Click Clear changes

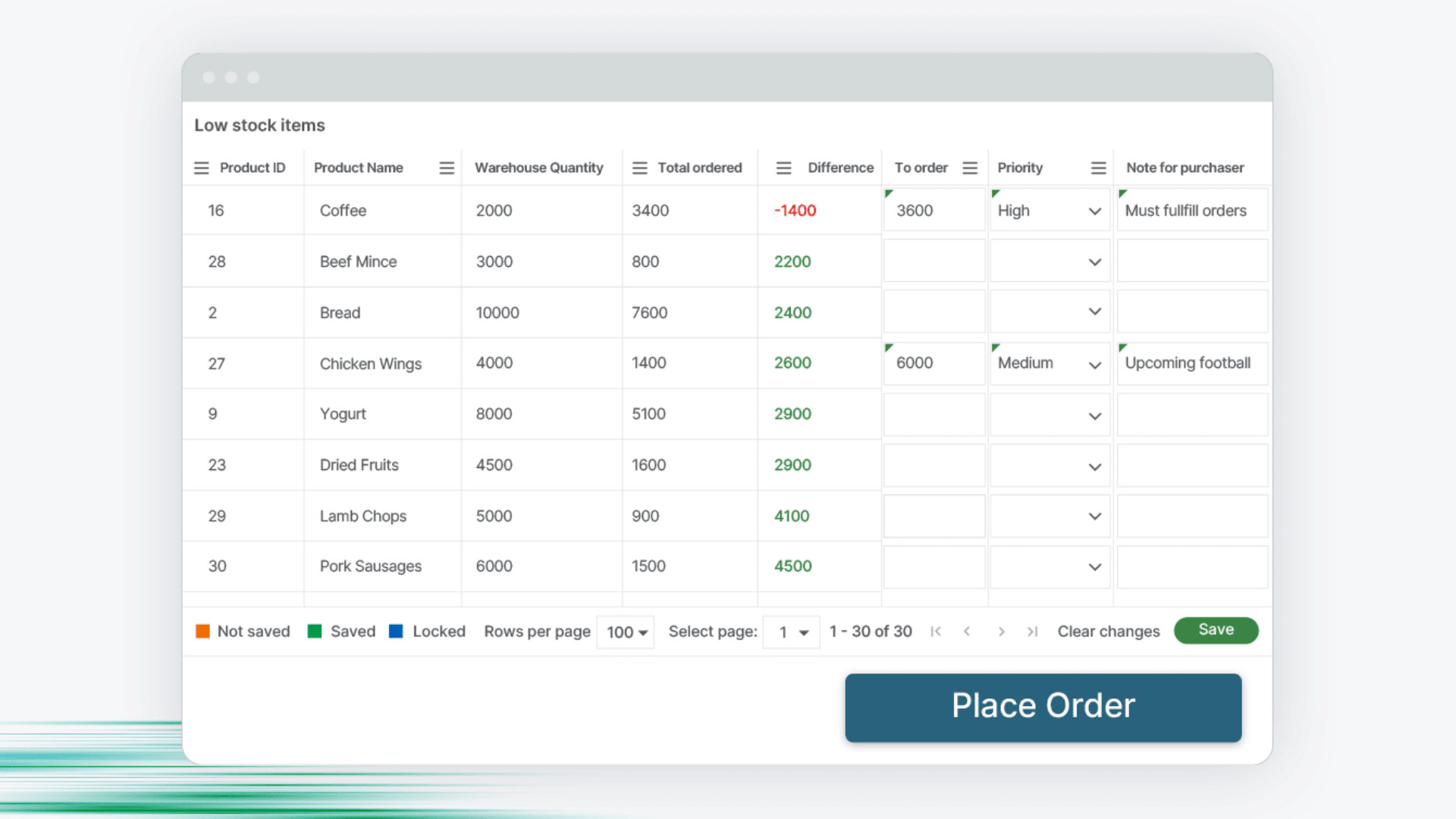[x=1108, y=632]
